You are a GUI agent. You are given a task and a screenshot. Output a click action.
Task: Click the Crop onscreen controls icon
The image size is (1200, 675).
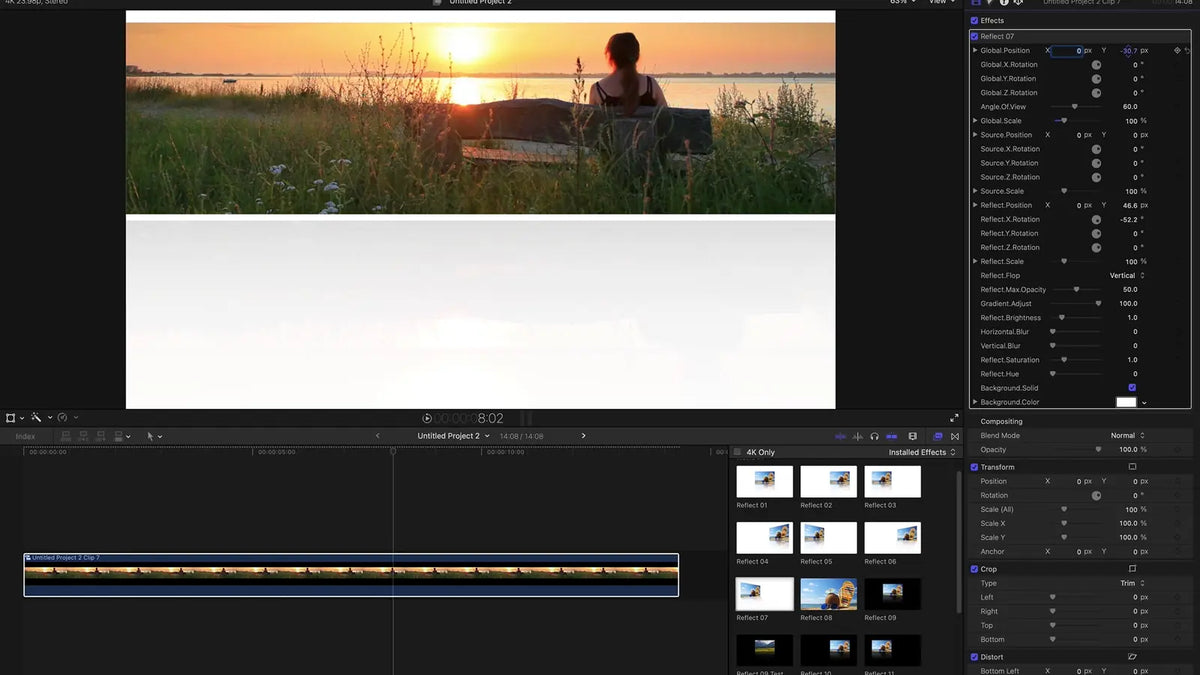[1132, 569]
